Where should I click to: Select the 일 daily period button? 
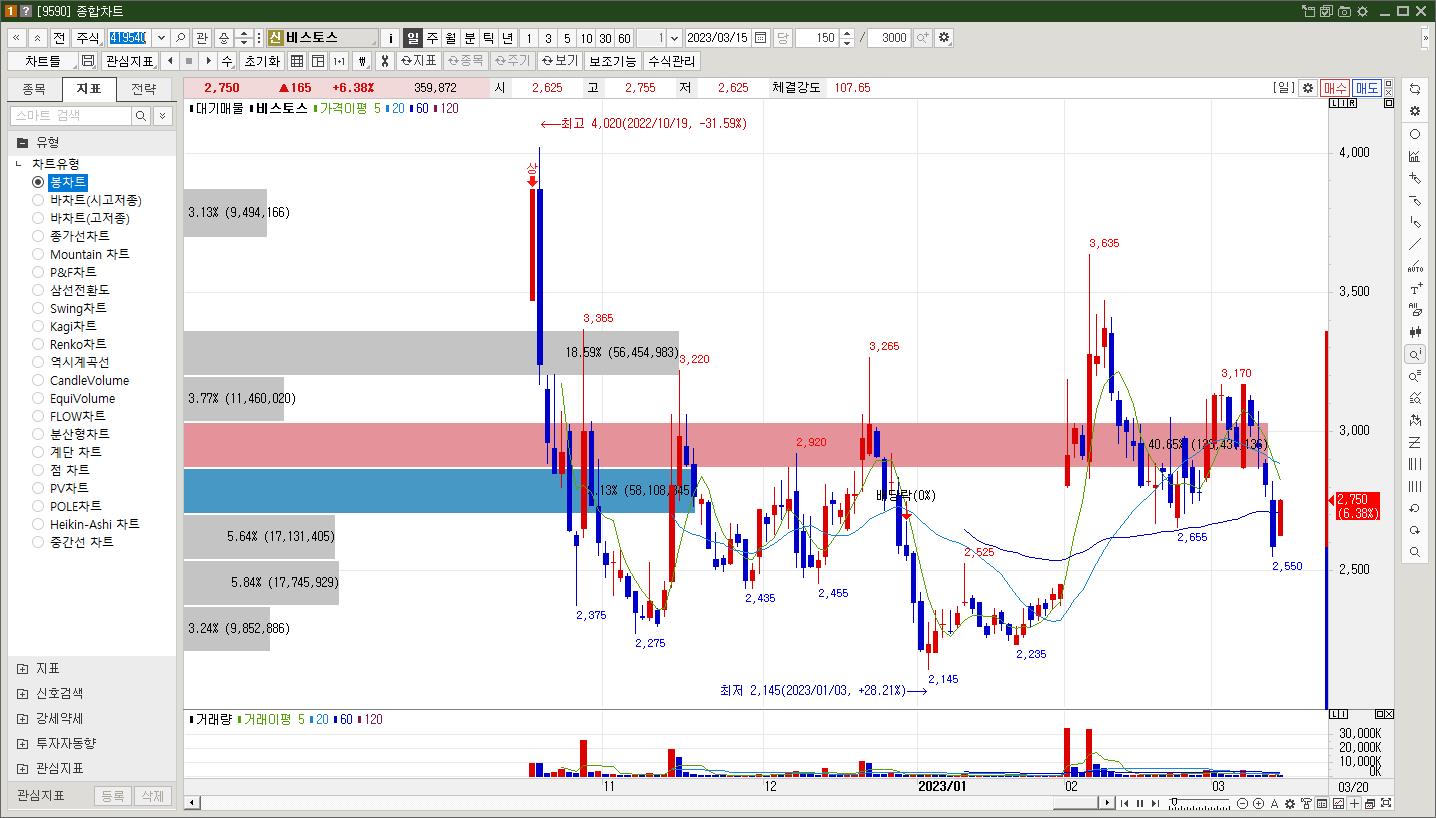[x=413, y=38]
